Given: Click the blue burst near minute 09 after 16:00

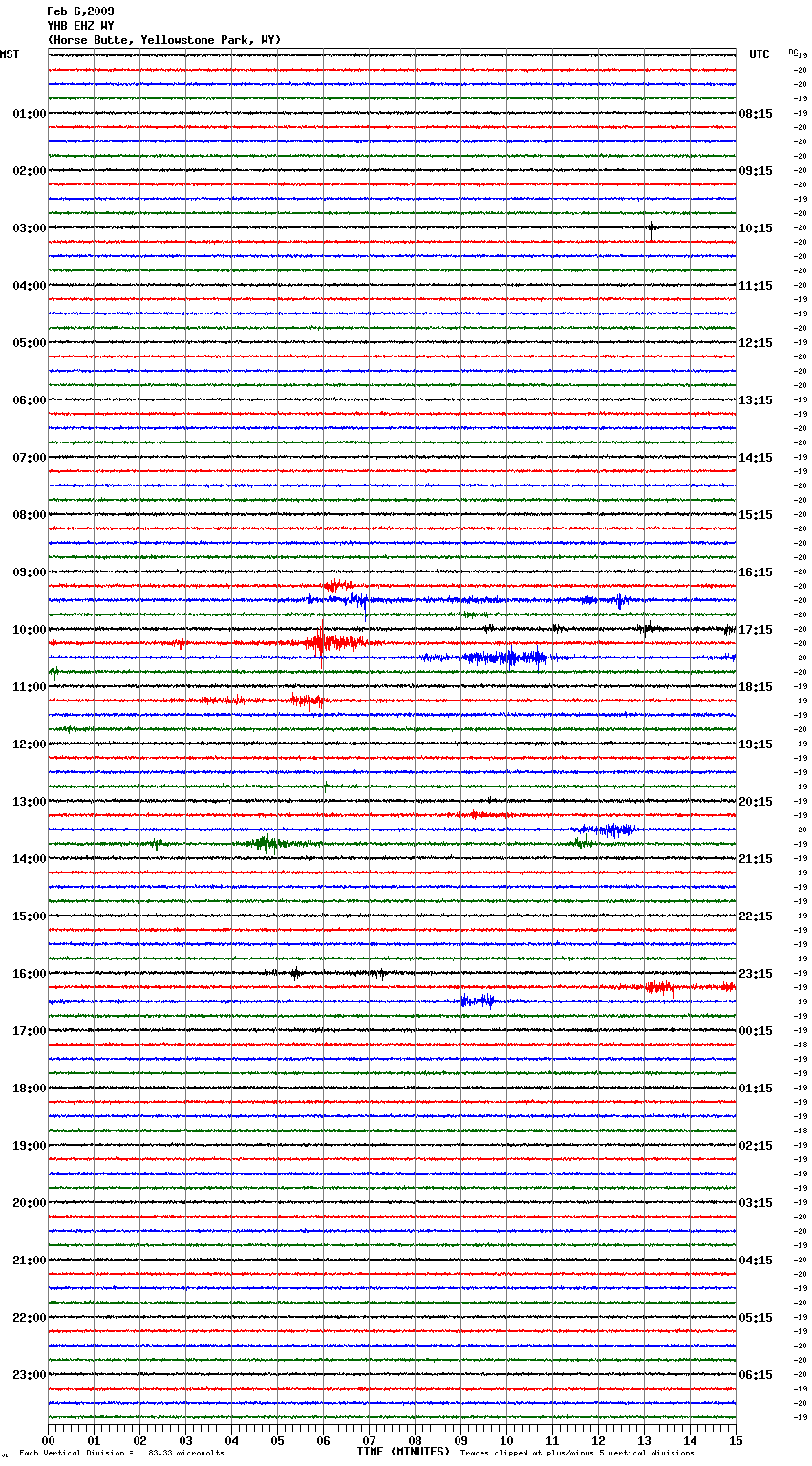Looking at the screenshot, I should pos(478,1001).
